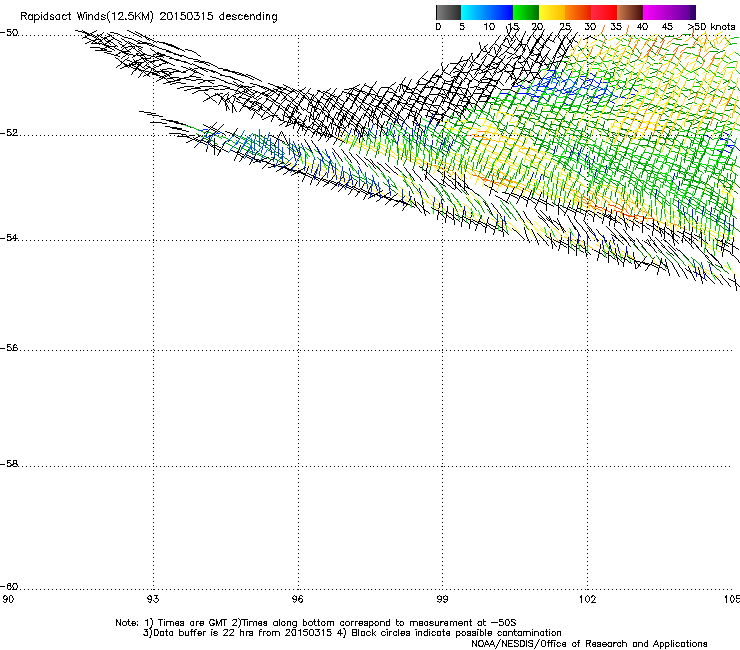Click the gray 0-5 knots color band
The width and height of the screenshot is (740, 650).
click(448, 12)
